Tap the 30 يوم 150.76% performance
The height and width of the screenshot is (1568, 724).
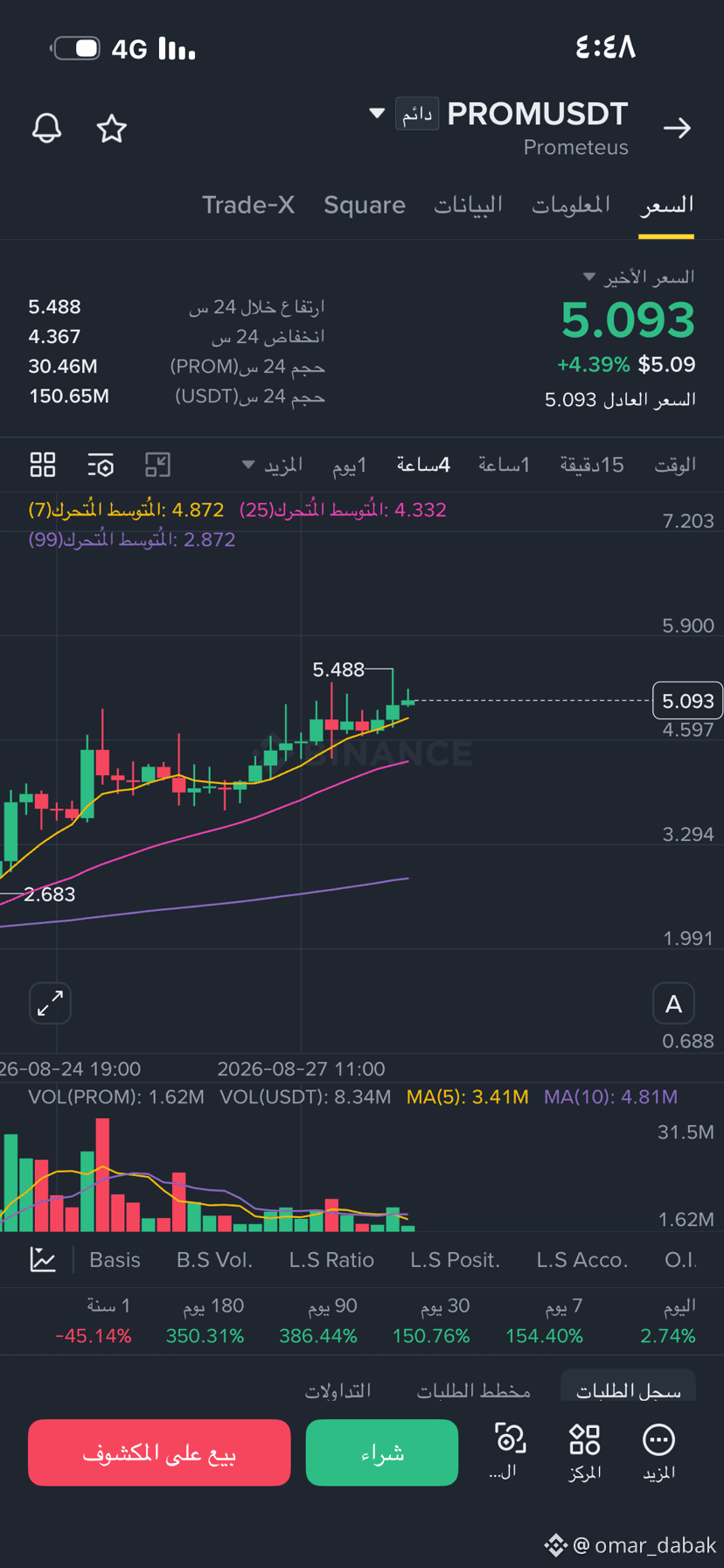coord(431,1321)
